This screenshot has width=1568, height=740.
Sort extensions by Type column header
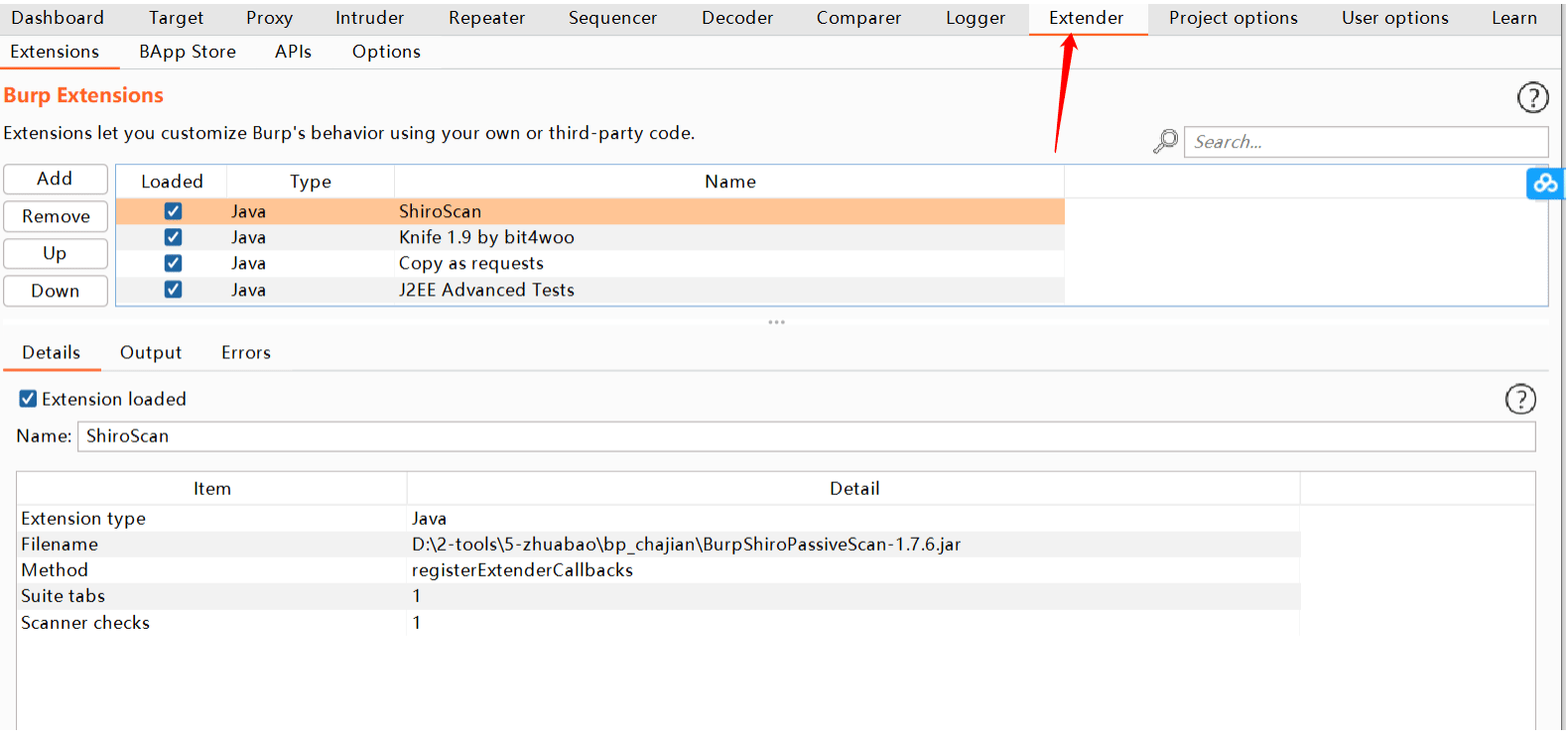tap(311, 182)
